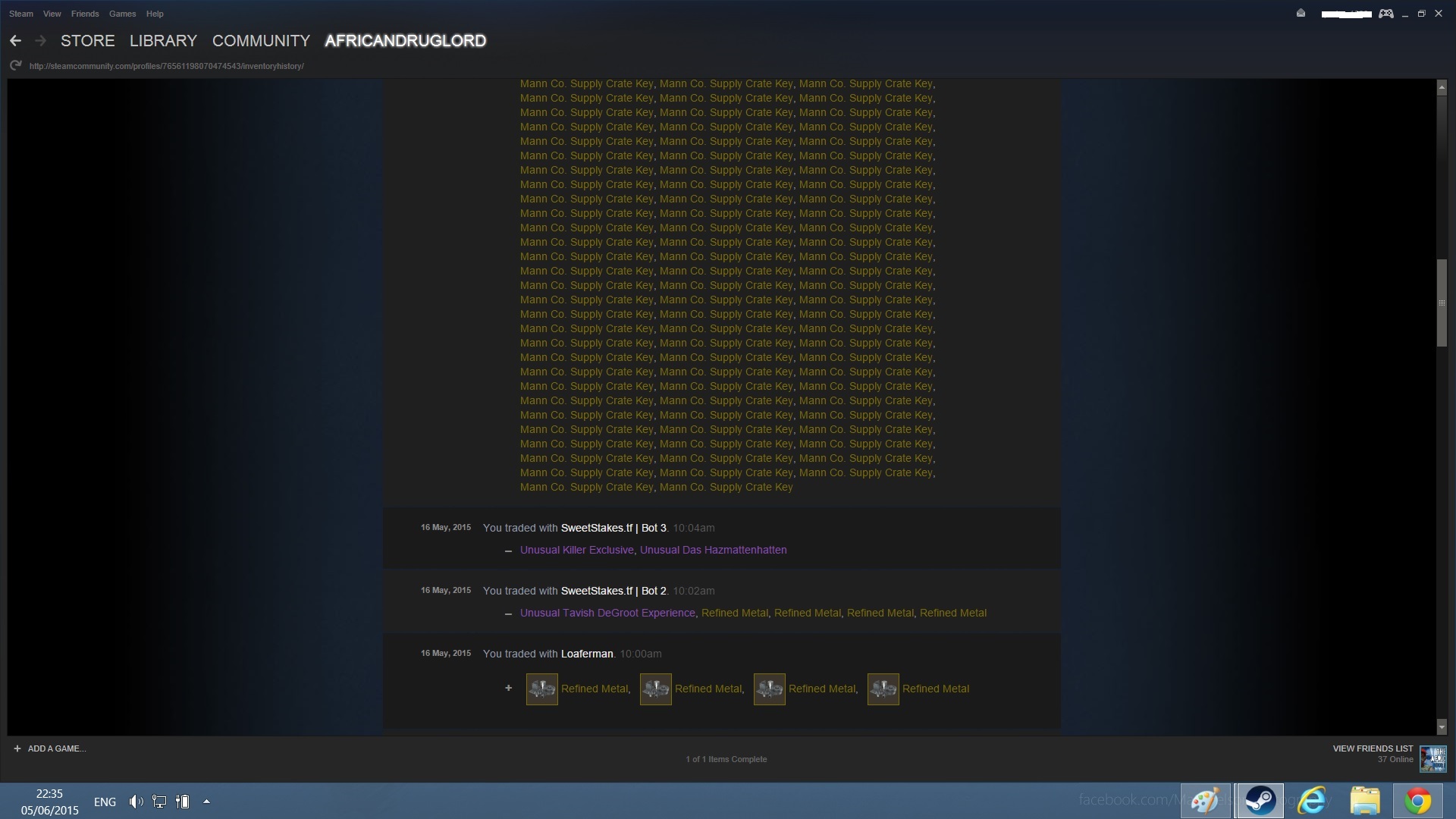1456x819 pixels.
Task: Go to the STORE tab
Action: pyautogui.click(x=88, y=41)
